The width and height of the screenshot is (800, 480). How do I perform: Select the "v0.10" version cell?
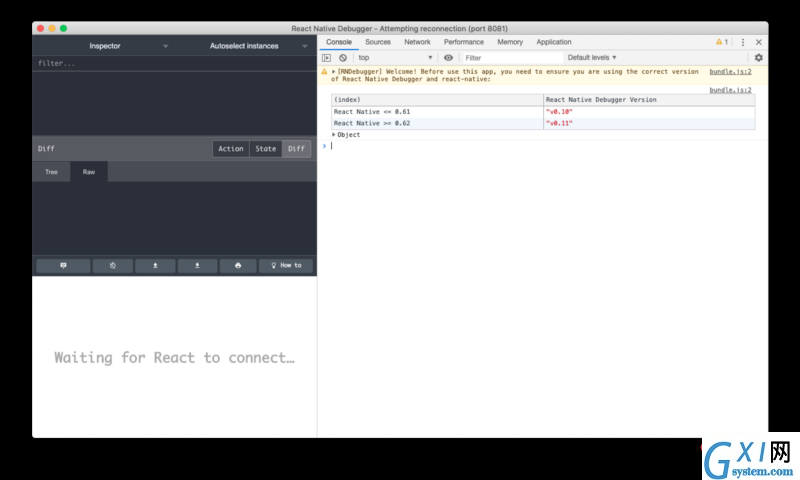tap(649, 112)
